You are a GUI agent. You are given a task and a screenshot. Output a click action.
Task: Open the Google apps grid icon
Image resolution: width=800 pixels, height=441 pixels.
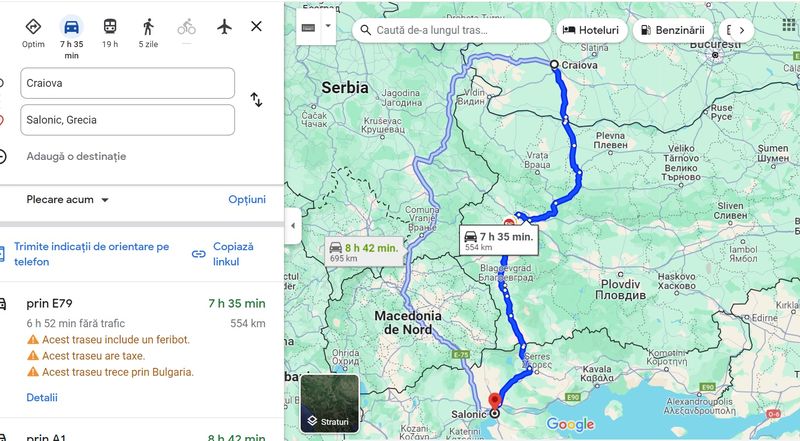(x=789, y=26)
